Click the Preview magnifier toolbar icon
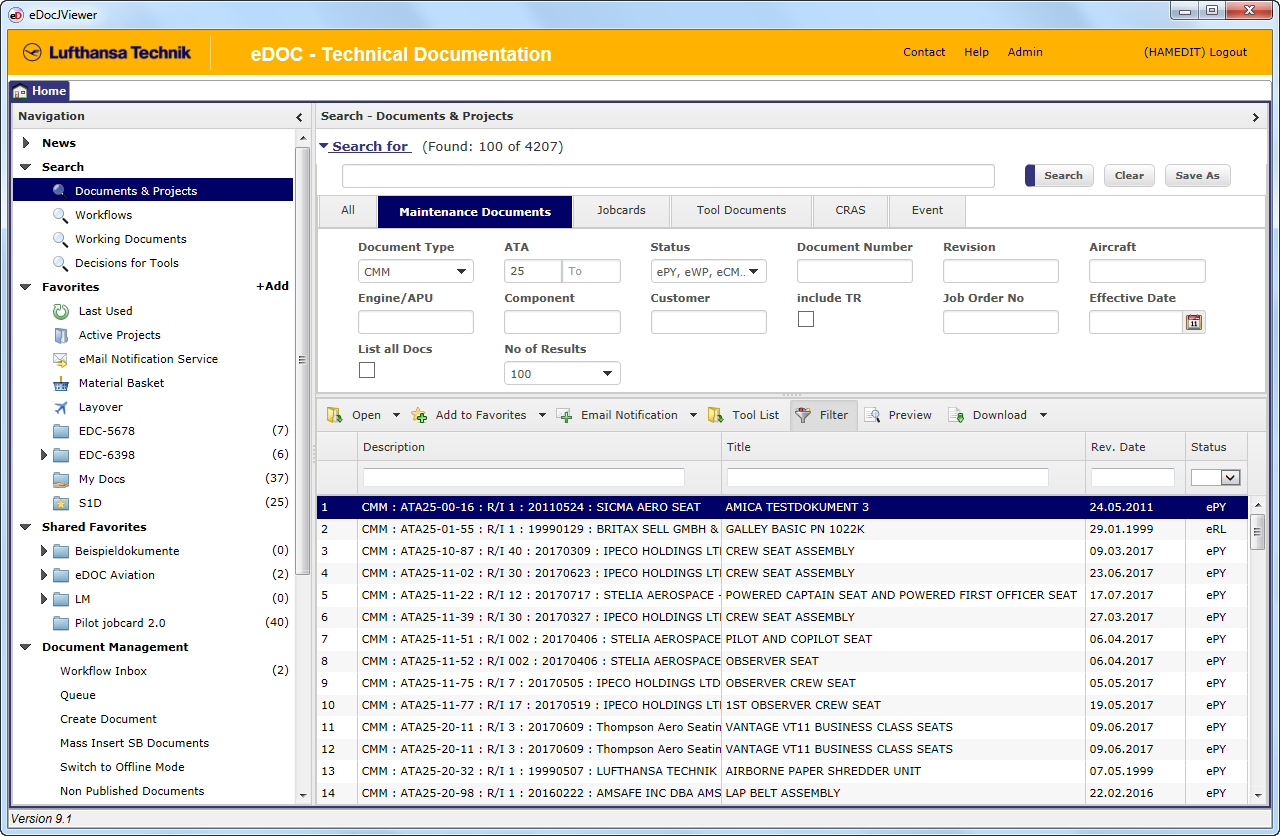Image resolution: width=1280 pixels, height=836 pixels. (873, 415)
